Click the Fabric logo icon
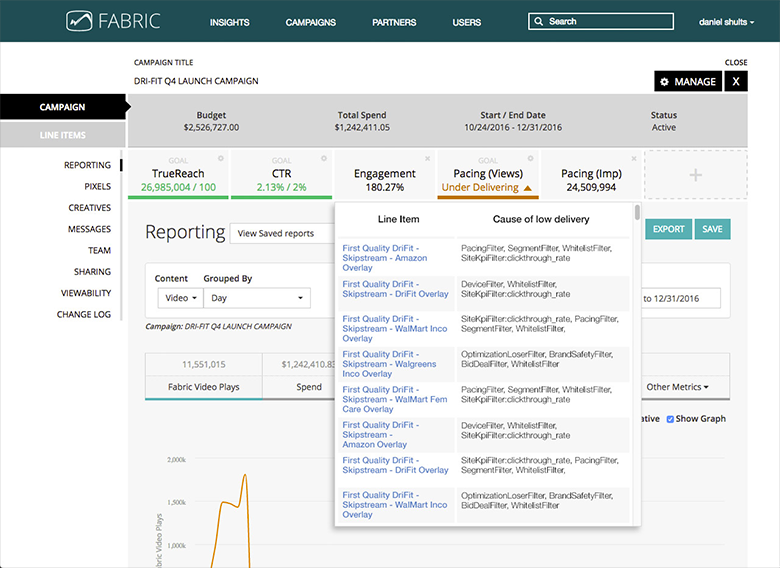780x568 pixels. tap(79, 21)
